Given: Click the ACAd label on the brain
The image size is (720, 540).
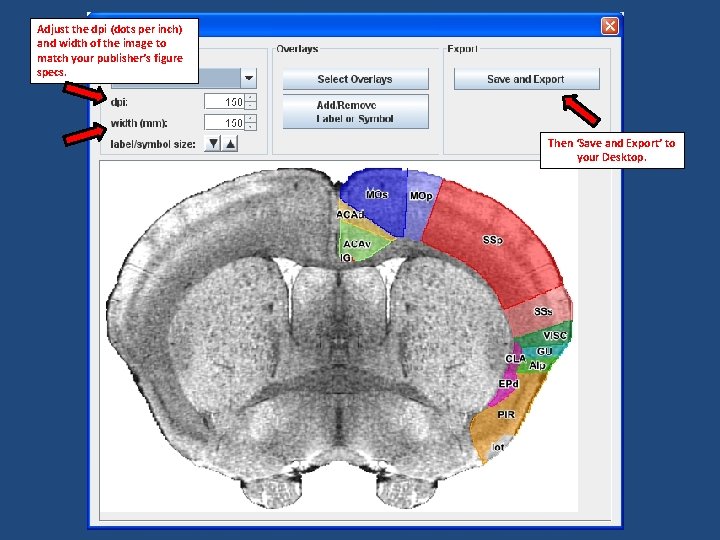Looking at the screenshot, I should pyautogui.click(x=350, y=214).
